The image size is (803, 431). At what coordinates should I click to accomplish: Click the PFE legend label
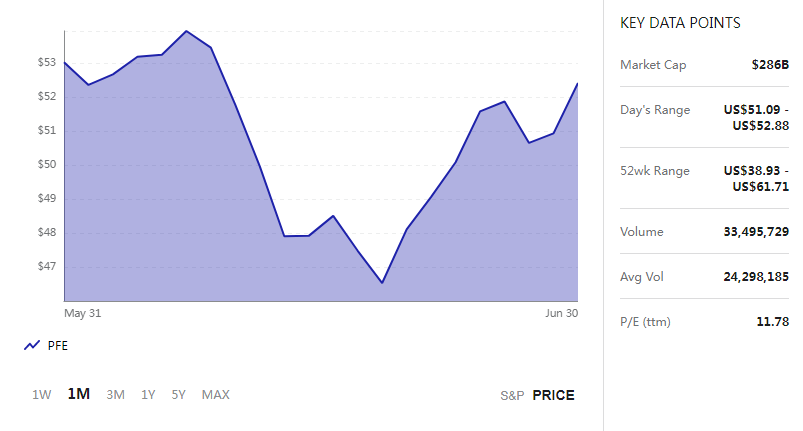(x=57, y=346)
